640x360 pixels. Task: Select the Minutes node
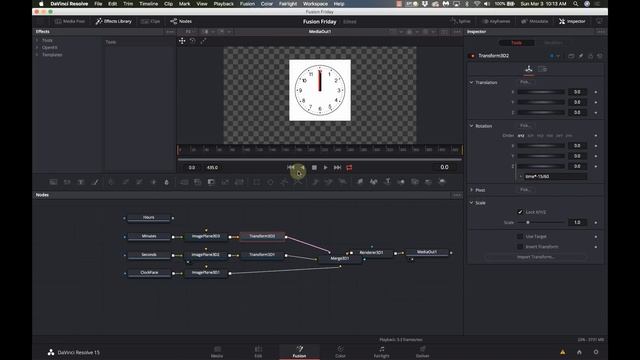tap(149, 236)
